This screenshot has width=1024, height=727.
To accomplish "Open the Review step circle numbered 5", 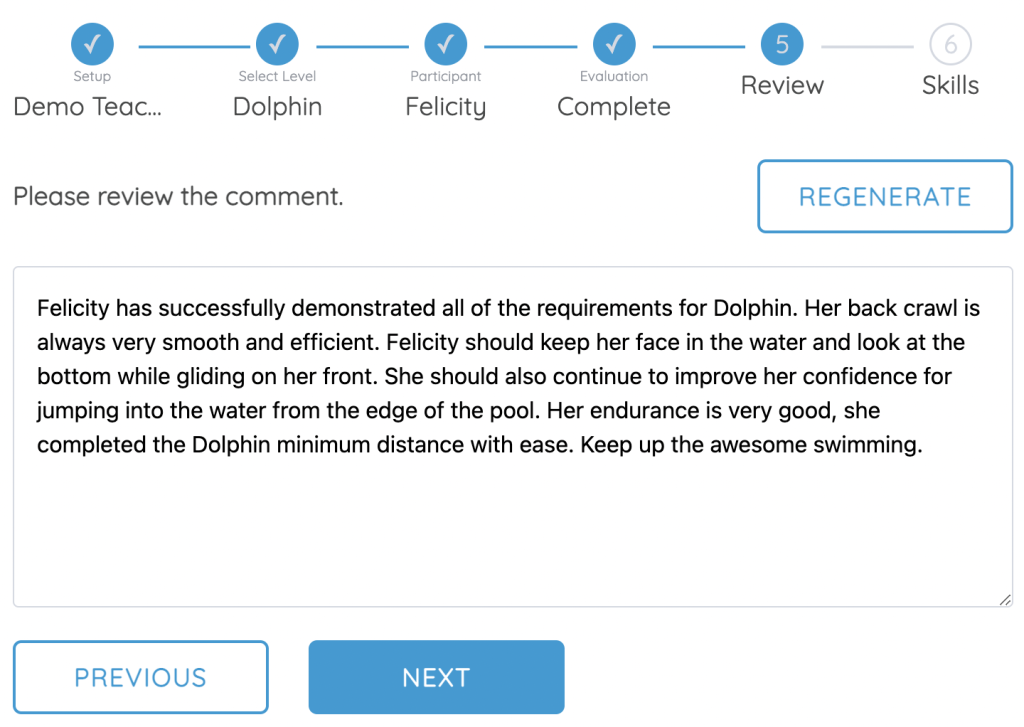I will 782,44.
